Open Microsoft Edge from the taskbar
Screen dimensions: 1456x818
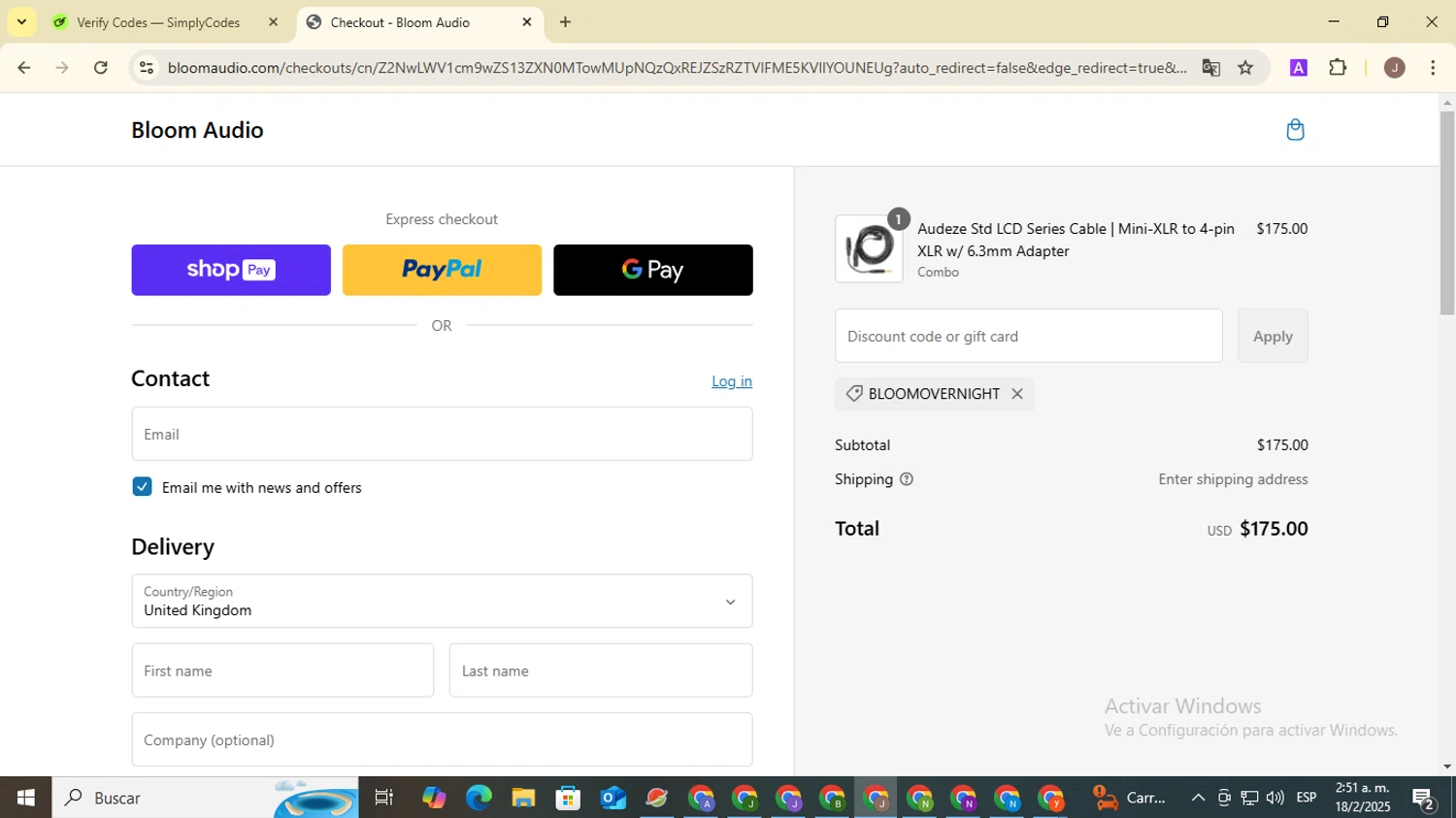point(479,798)
